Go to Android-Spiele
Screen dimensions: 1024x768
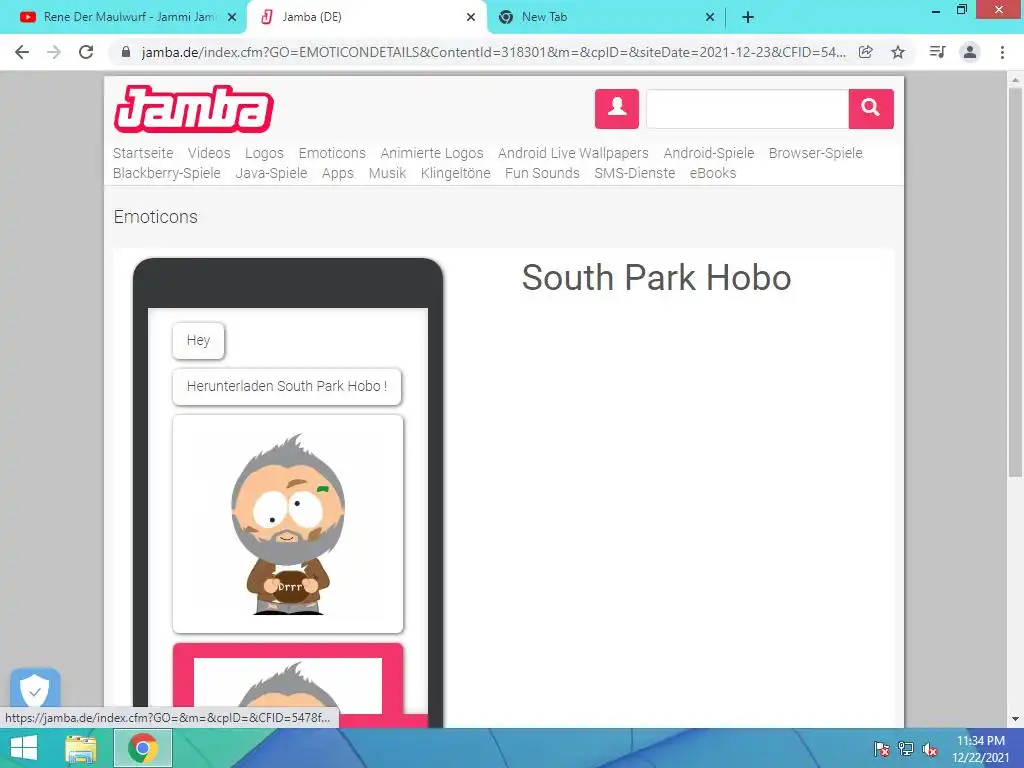(709, 153)
